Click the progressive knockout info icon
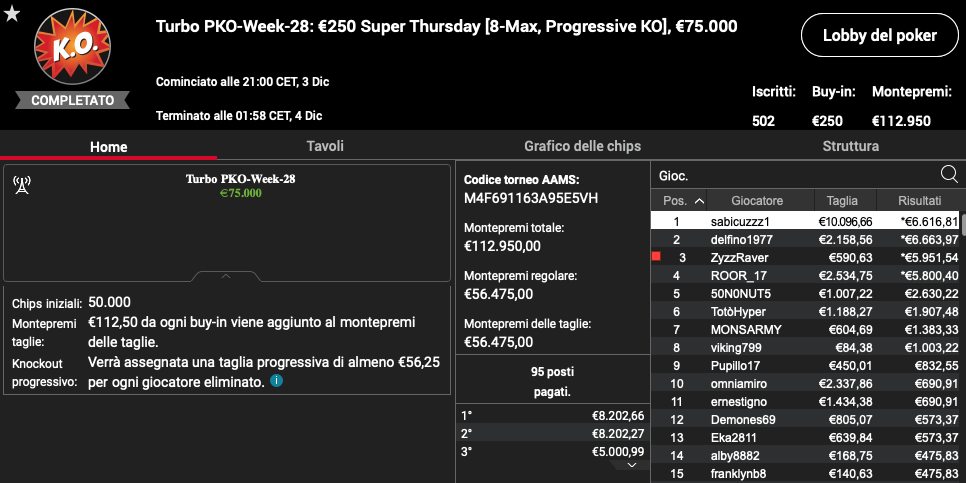The image size is (966, 483). 276,381
